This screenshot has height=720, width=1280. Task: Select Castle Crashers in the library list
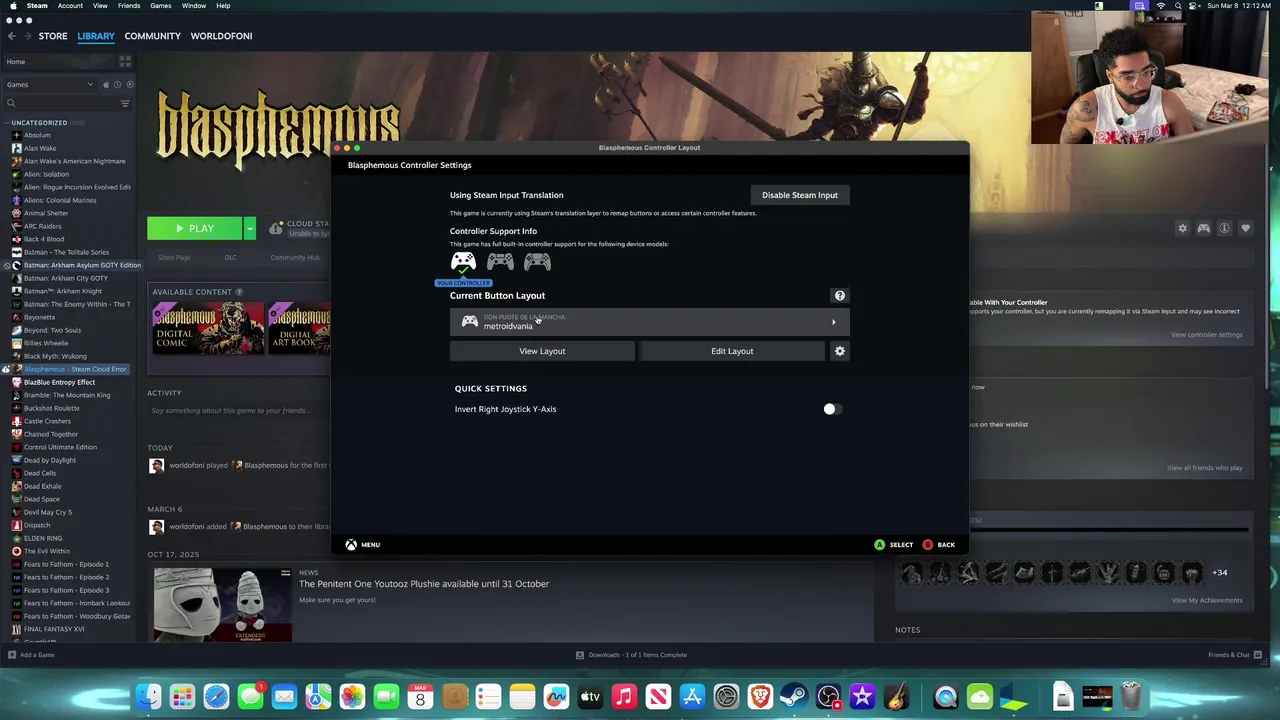pos(47,421)
